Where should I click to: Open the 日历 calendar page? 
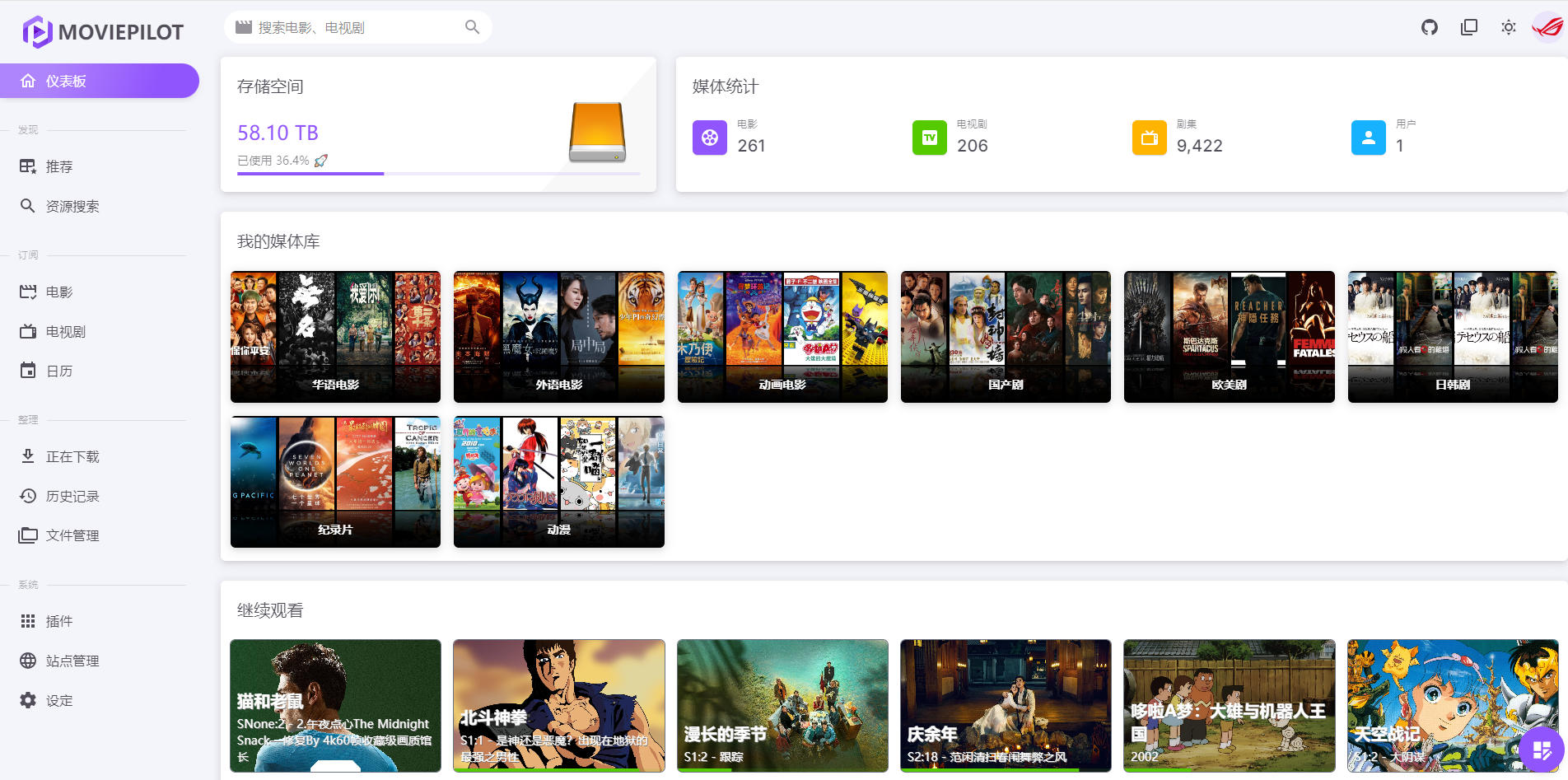point(99,371)
